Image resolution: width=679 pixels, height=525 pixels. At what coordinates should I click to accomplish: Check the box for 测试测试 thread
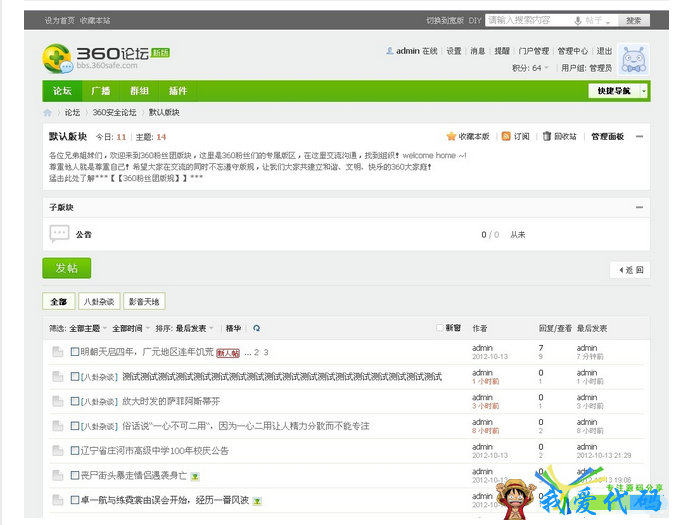coord(74,376)
